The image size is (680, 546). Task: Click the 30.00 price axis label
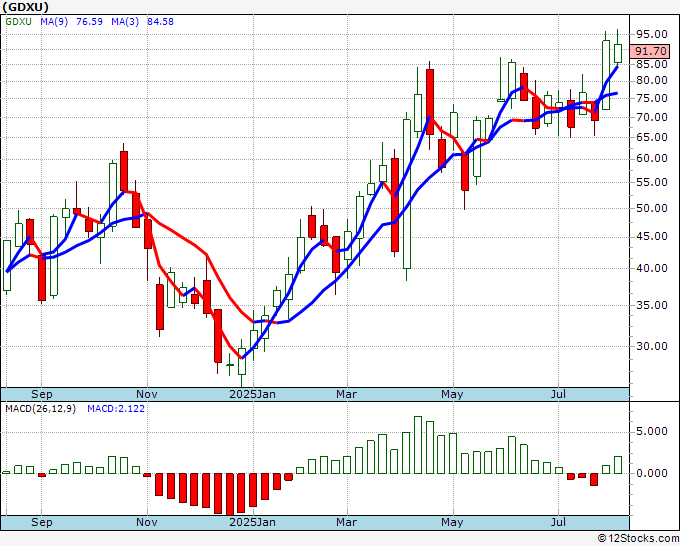651,346
